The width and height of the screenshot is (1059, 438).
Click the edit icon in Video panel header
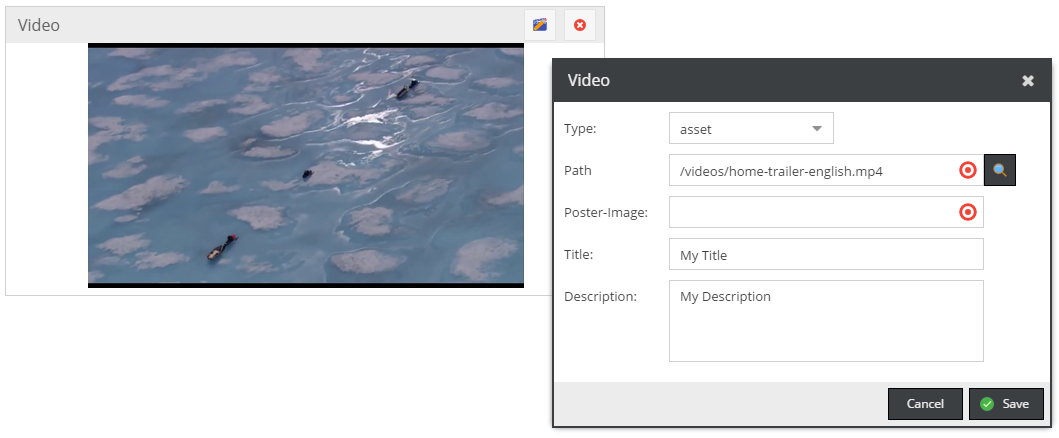[x=540, y=25]
